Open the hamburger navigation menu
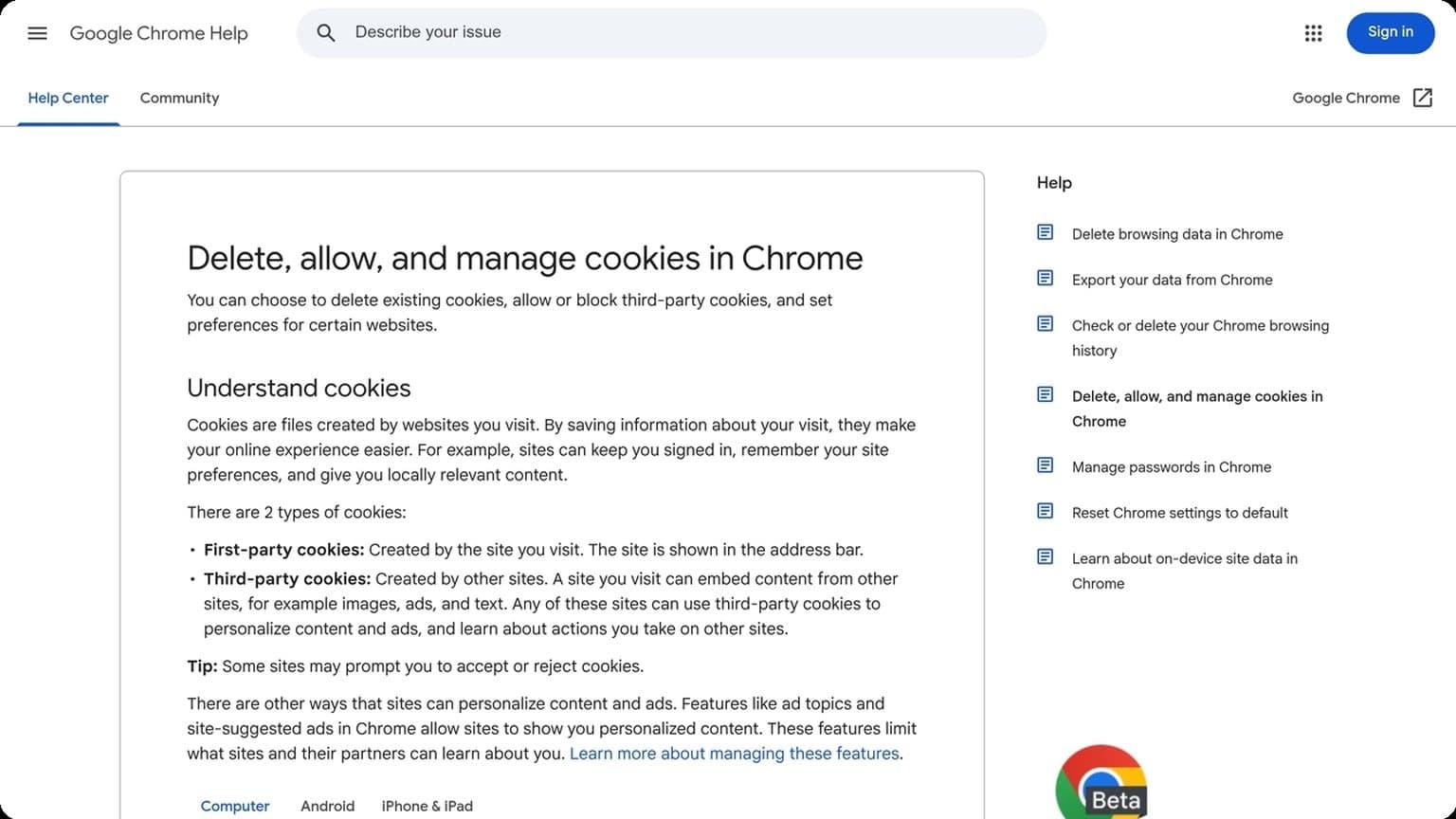The width and height of the screenshot is (1456, 819). [x=37, y=32]
